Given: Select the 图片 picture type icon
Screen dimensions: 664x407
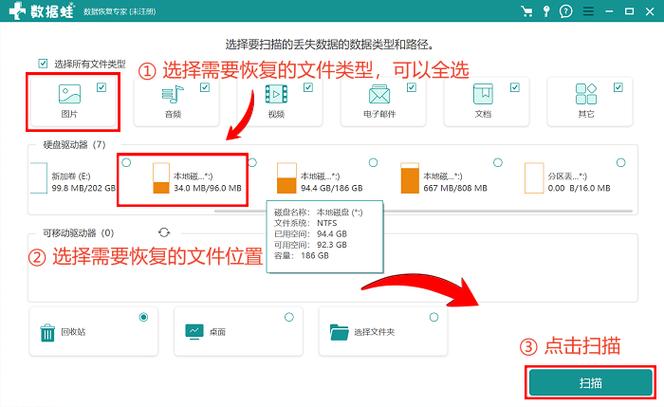Looking at the screenshot, I should point(69,94).
